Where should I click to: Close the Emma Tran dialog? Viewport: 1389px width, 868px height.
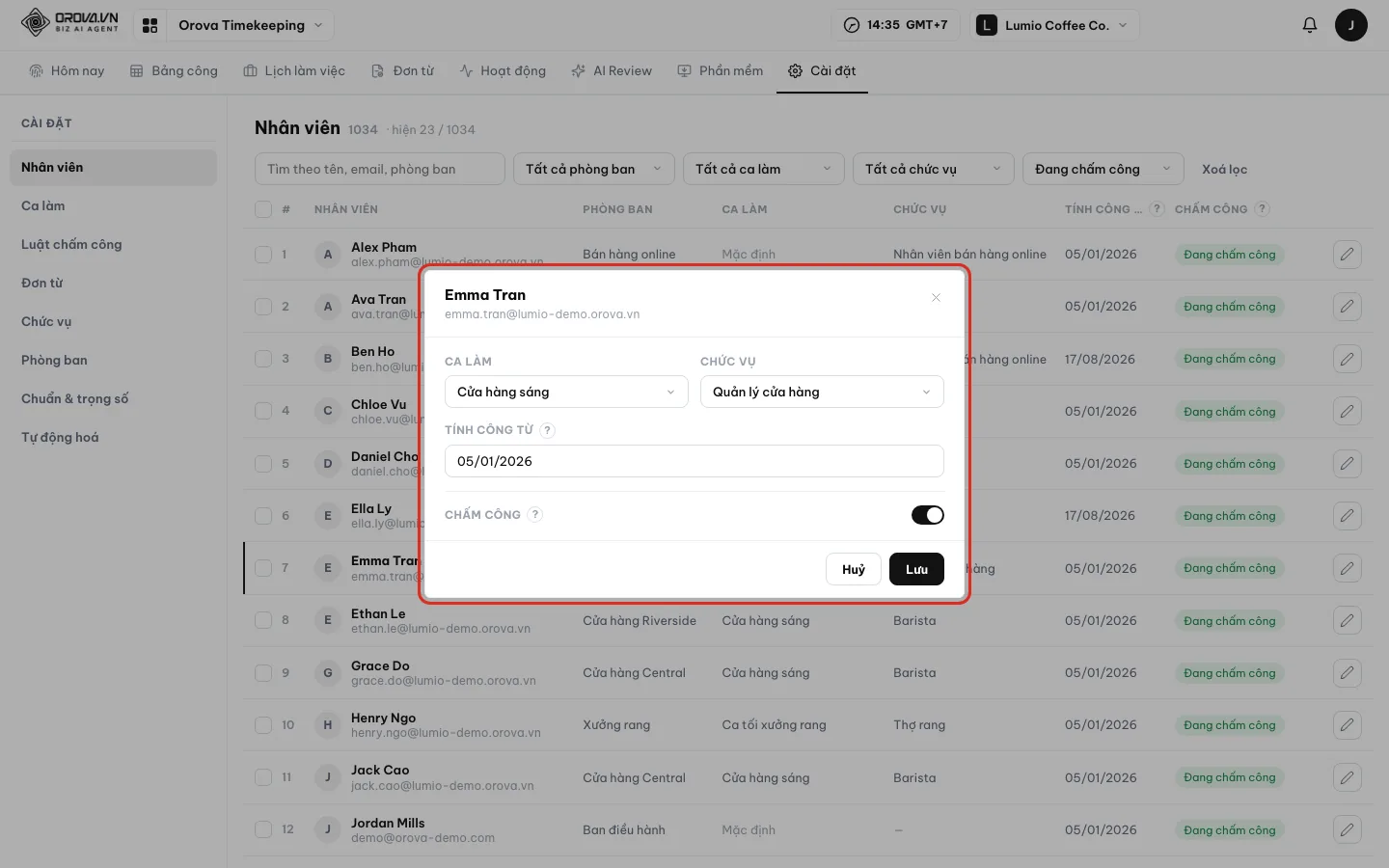point(936,297)
